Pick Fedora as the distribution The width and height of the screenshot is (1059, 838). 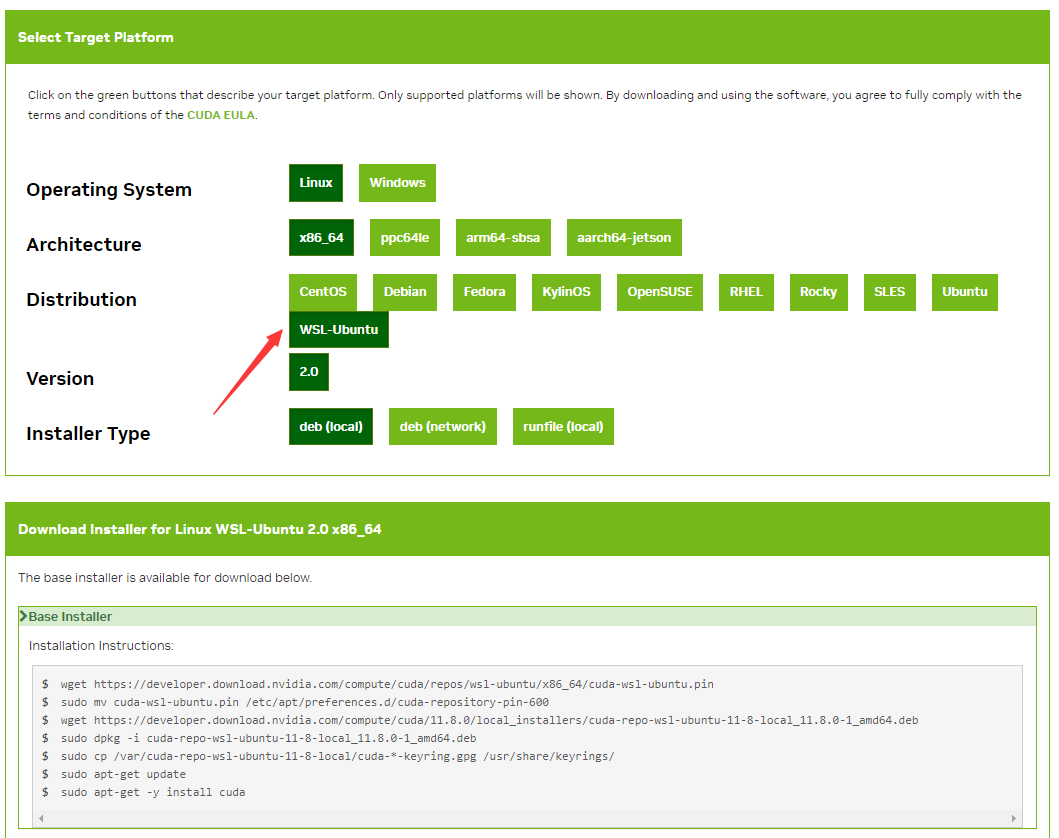(x=484, y=292)
